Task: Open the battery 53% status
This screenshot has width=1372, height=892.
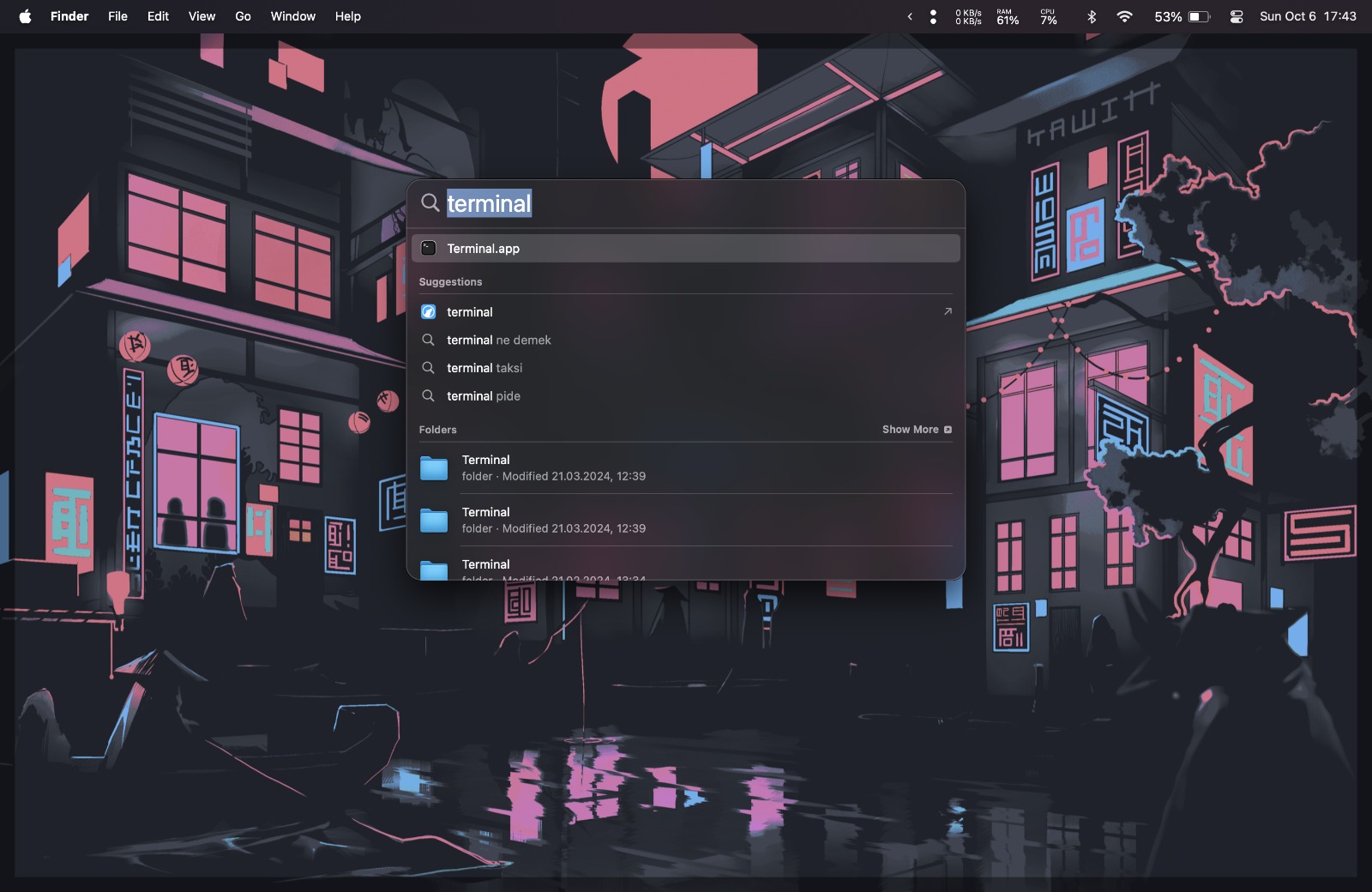Action: 1182,16
